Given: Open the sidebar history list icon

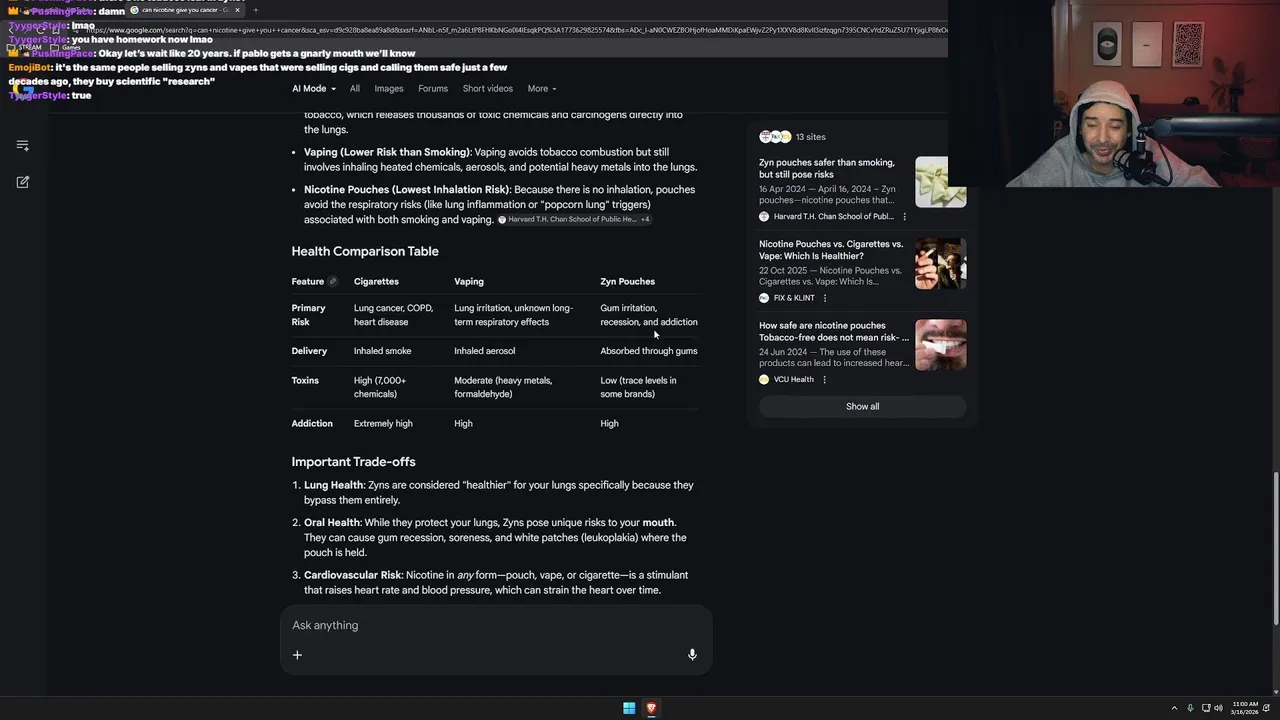Looking at the screenshot, I should pos(23,146).
